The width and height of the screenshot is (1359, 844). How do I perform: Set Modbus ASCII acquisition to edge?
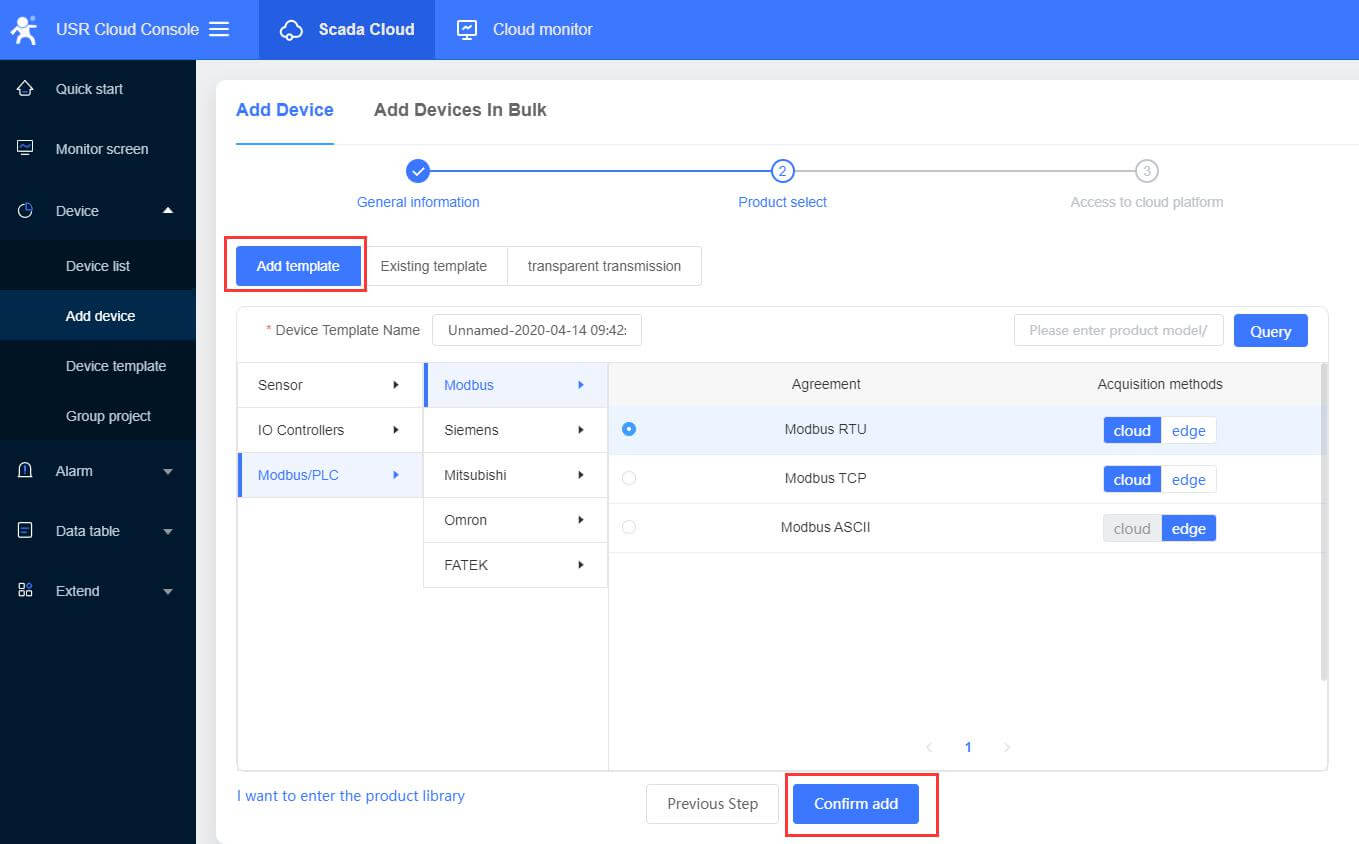1189,528
